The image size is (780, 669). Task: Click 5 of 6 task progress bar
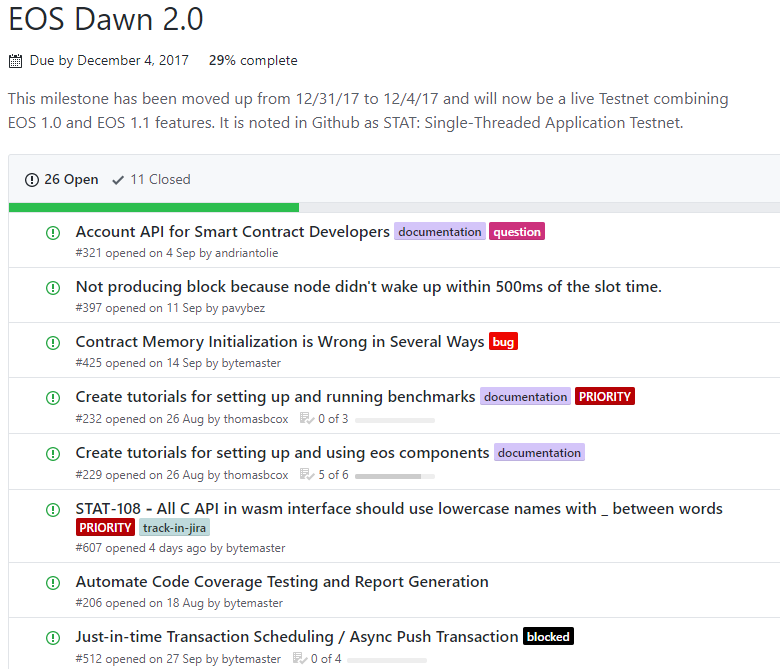[x=394, y=476]
